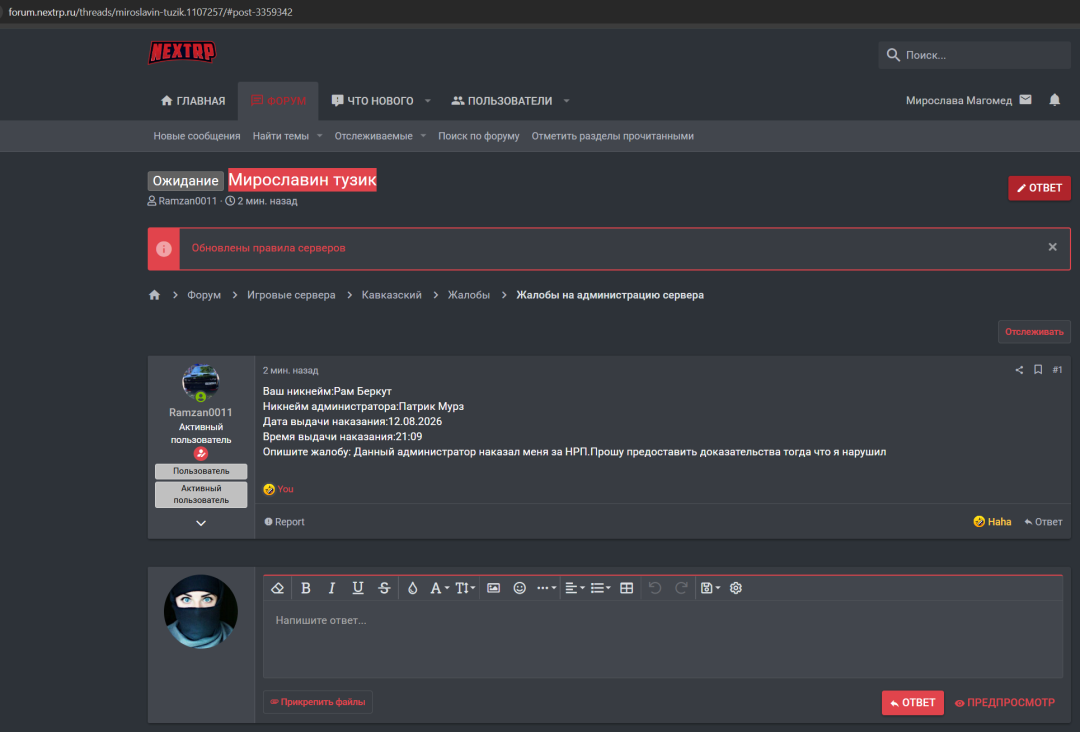Click the redo icon in editor
Image resolution: width=1080 pixels, height=732 pixels.
681,588
